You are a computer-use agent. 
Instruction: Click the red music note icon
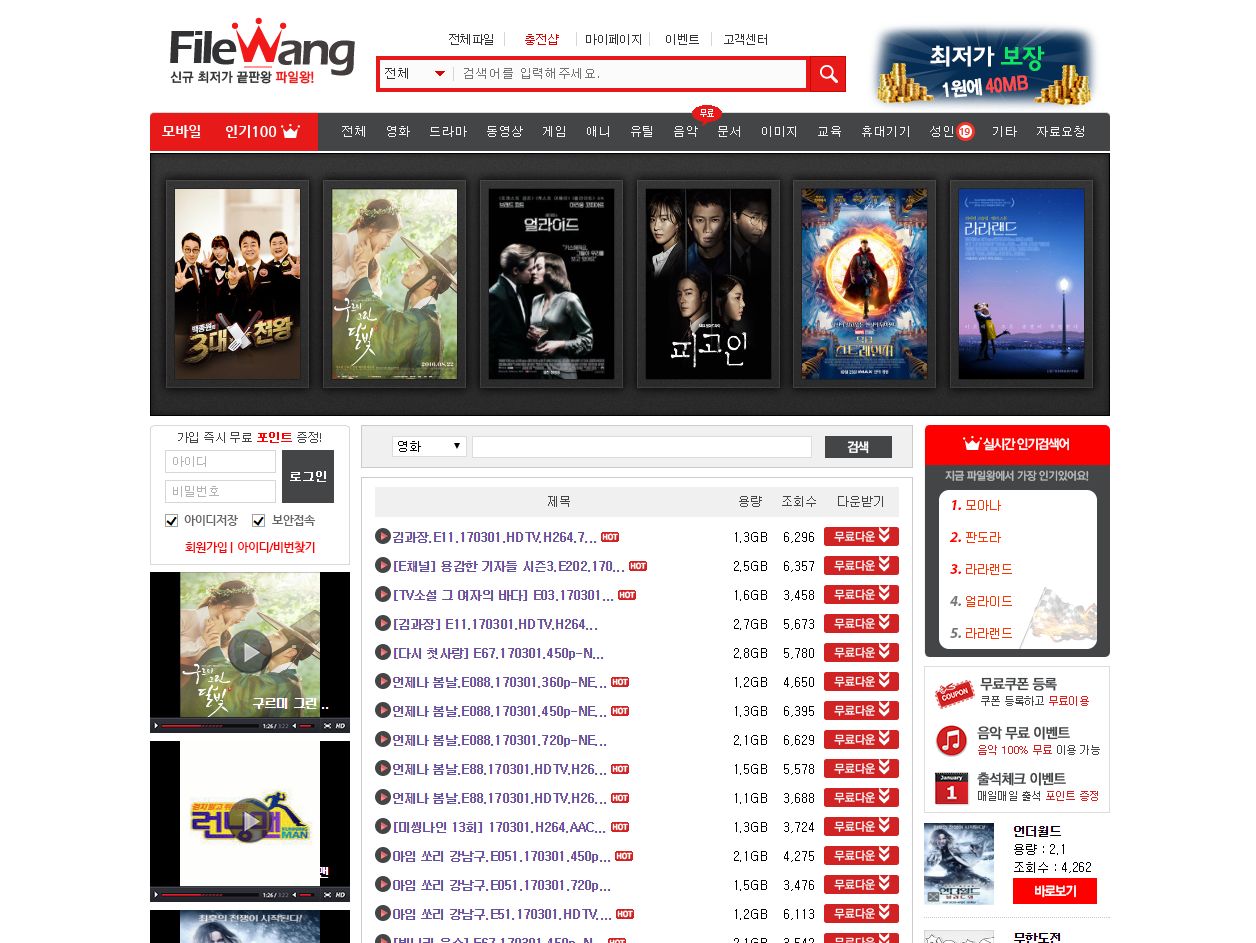[951, 741]
